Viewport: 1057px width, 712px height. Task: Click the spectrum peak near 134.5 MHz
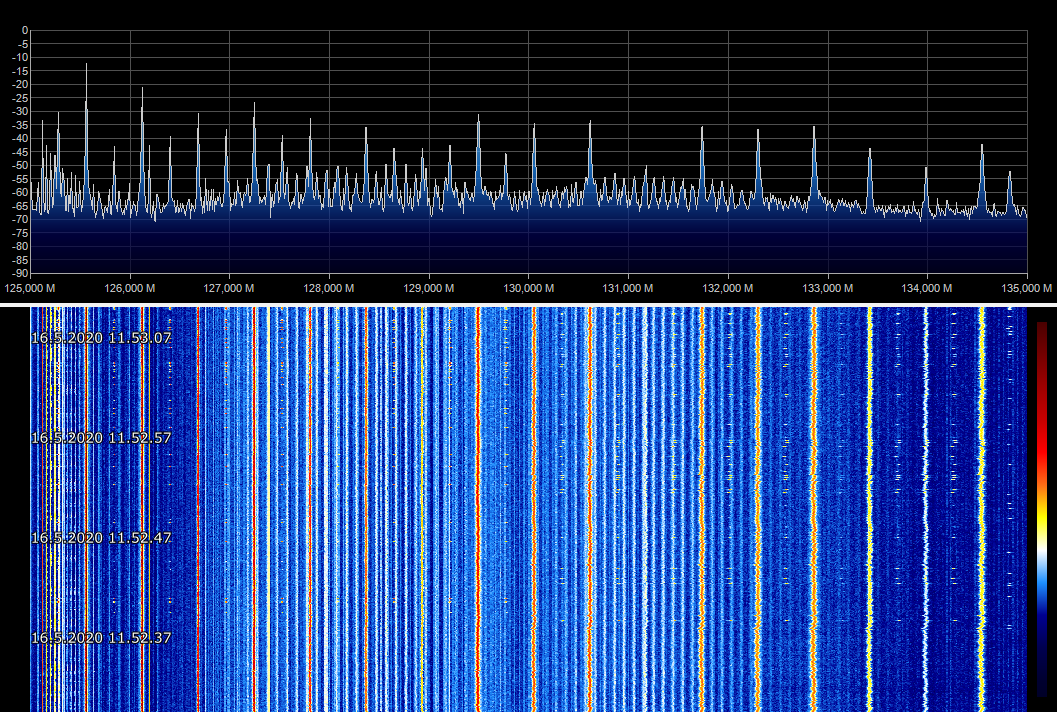982,147
